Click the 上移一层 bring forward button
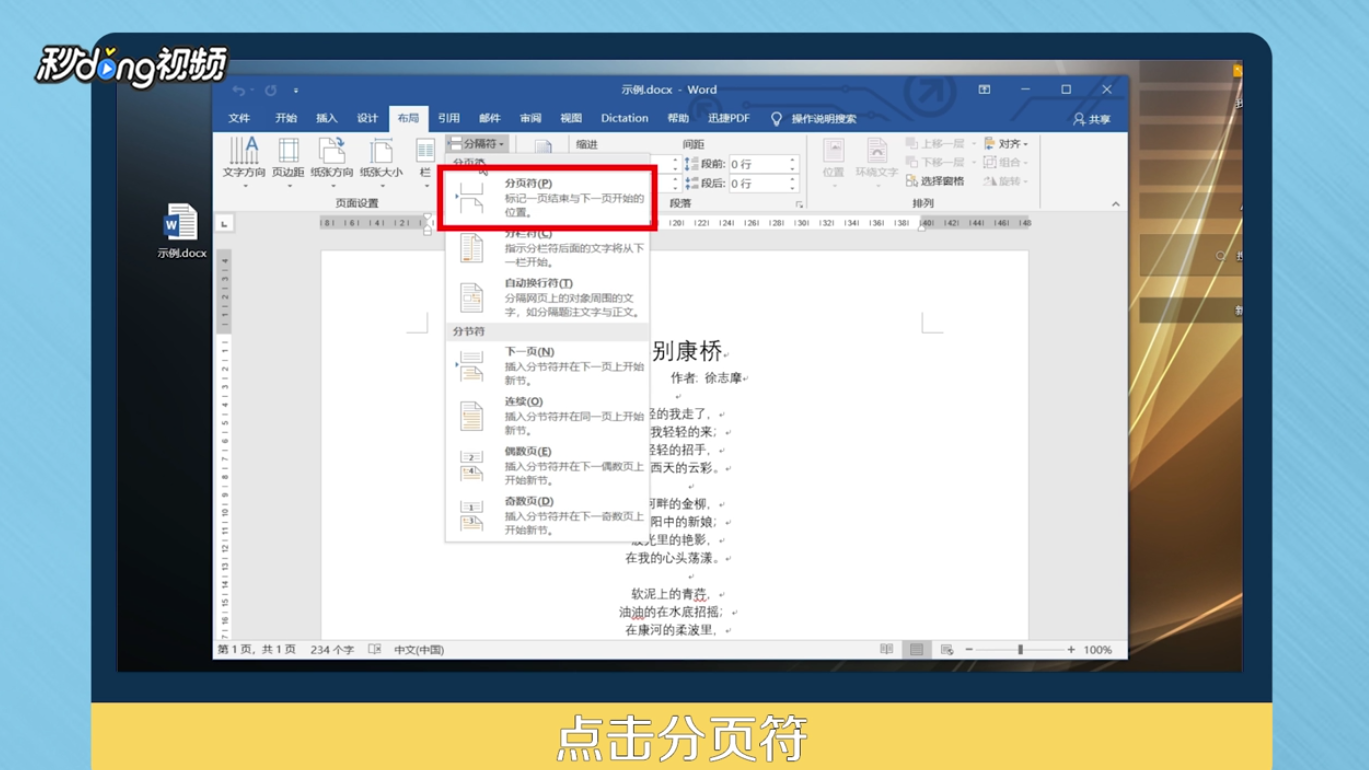 [x=941, y=144]
